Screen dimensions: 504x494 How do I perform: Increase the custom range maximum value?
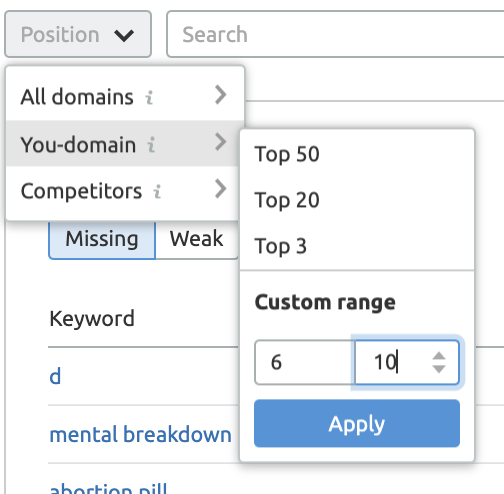click(x=439, y=356)
